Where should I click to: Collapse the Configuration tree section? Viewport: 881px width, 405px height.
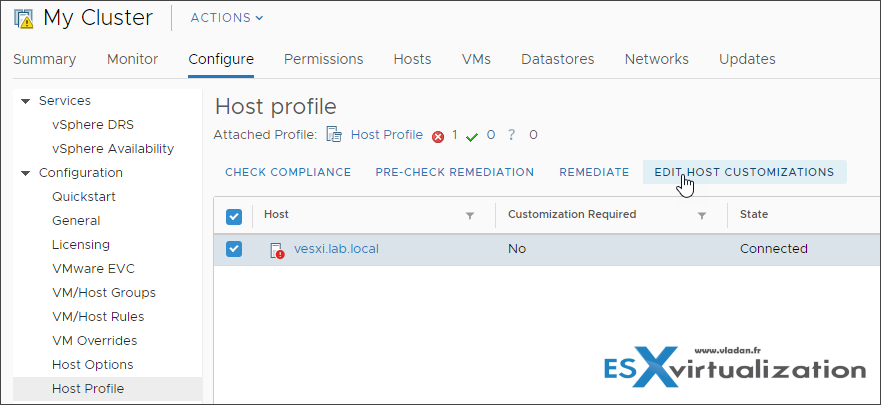[25, 173]
